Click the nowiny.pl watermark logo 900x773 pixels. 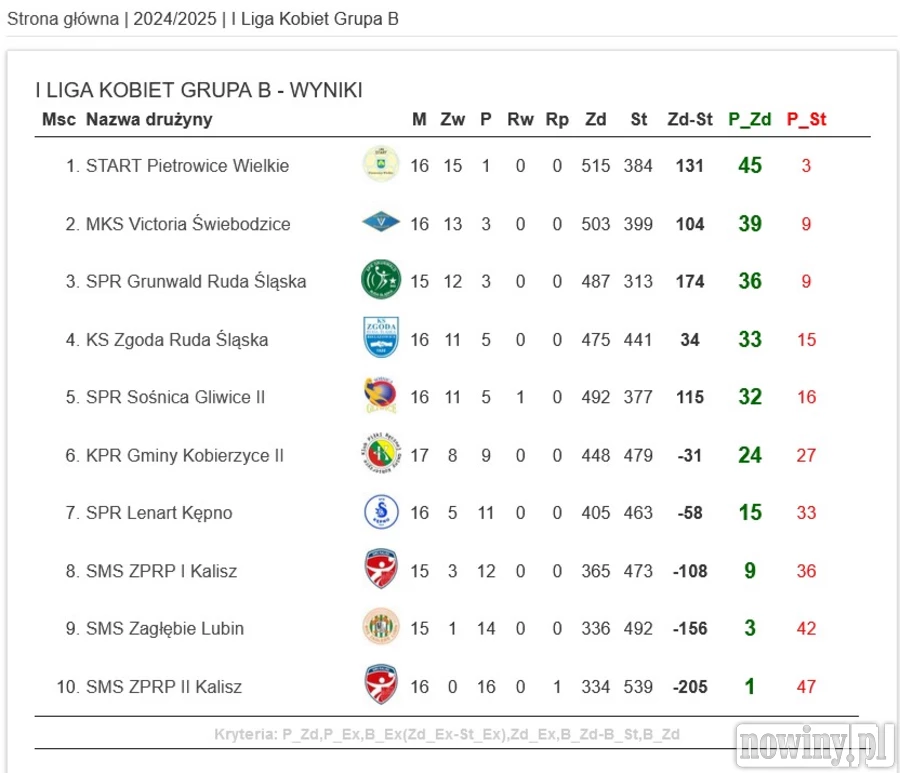(x=812, y=744)
